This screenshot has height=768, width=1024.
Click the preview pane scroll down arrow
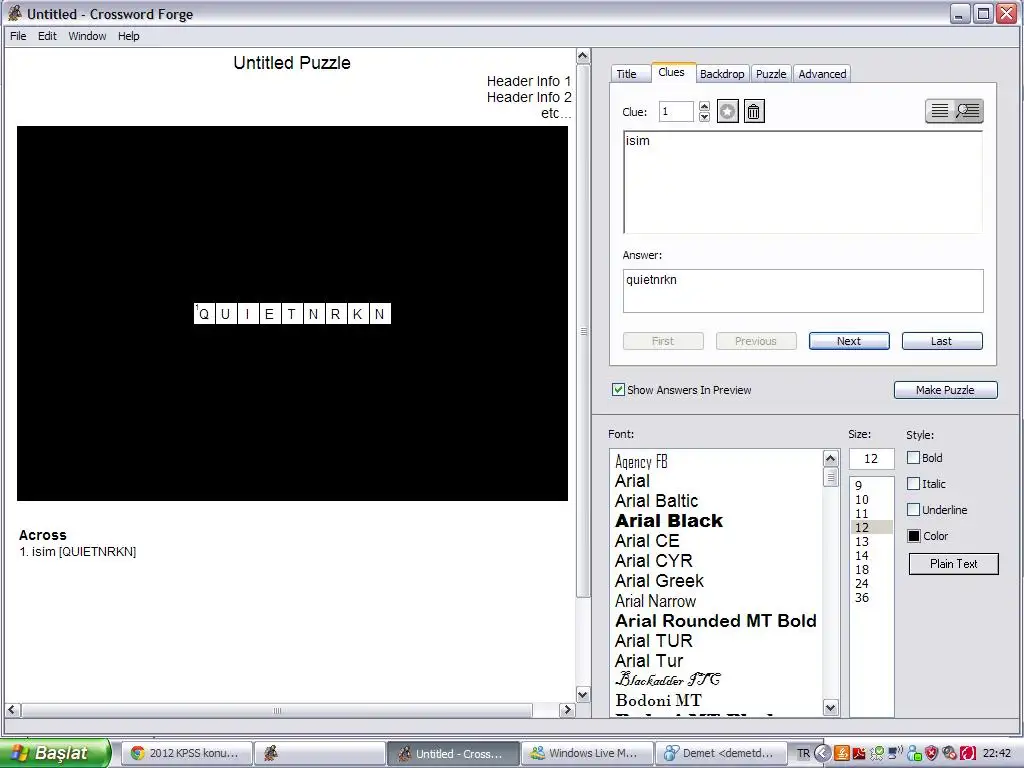[x=583, y=694]
